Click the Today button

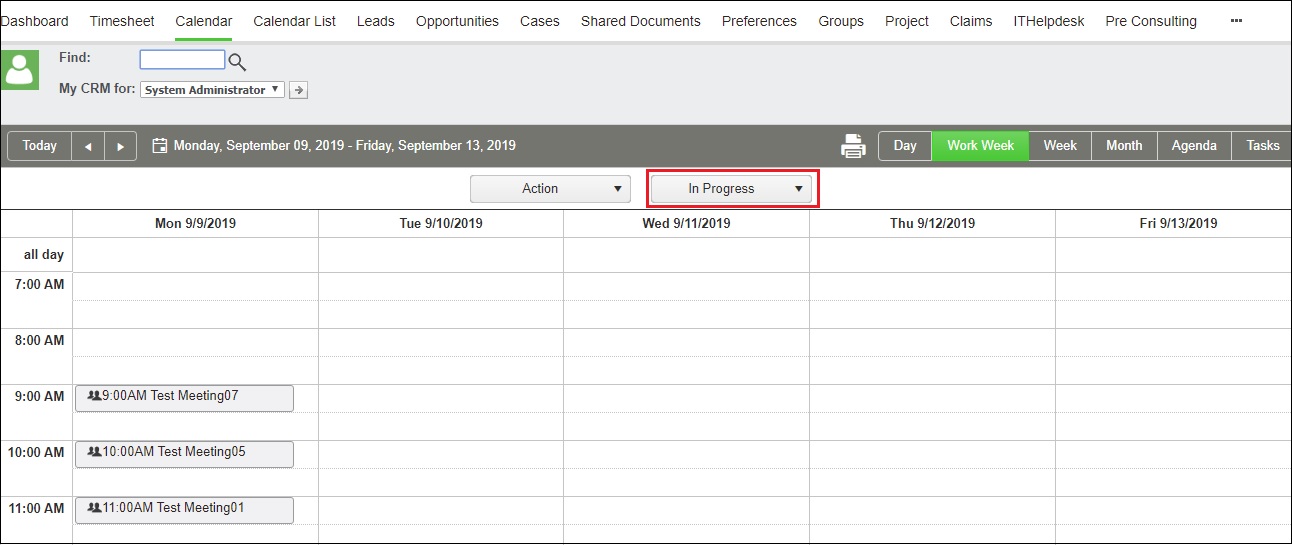(39, 146)
